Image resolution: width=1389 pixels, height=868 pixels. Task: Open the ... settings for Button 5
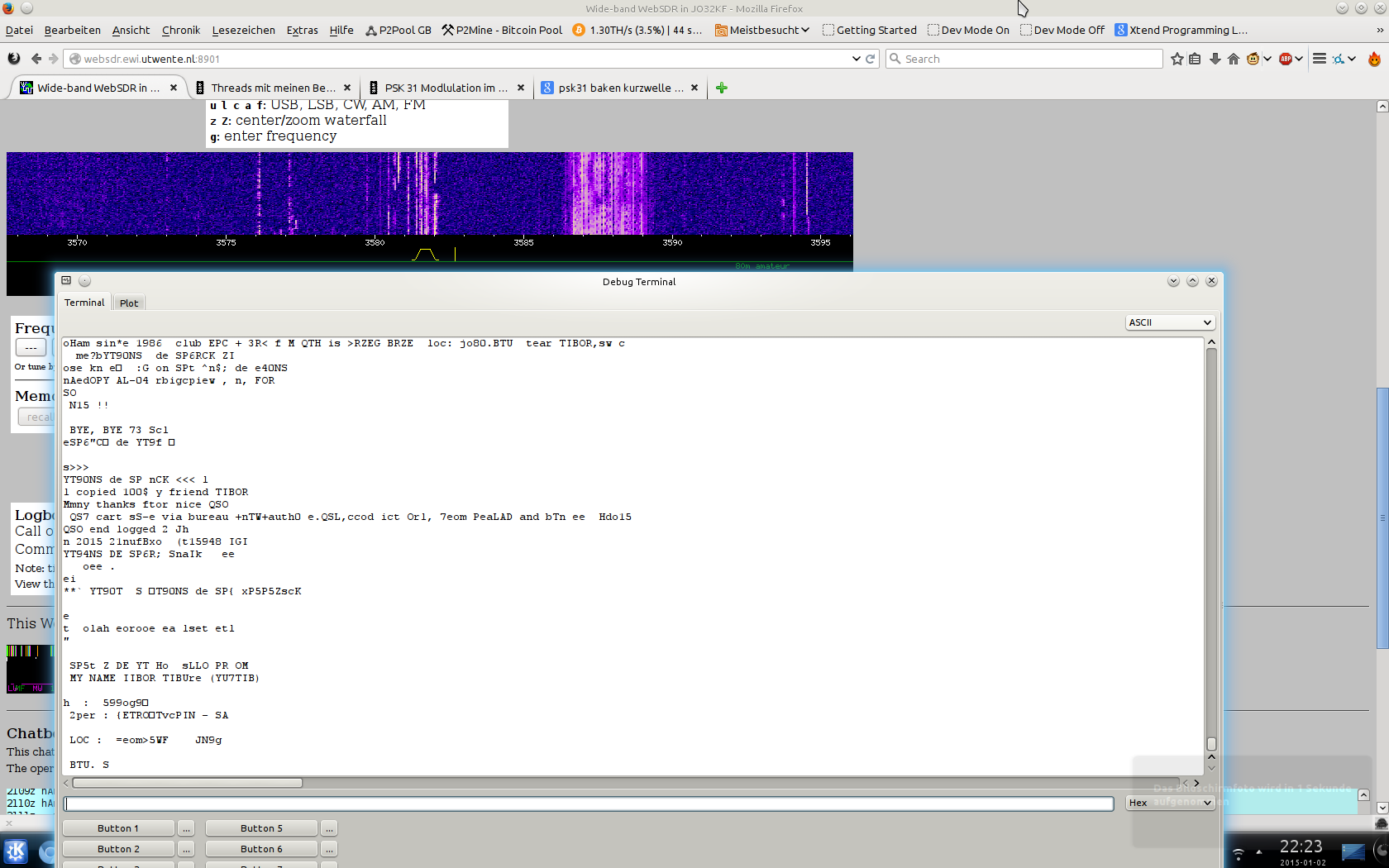coord(329,827)
